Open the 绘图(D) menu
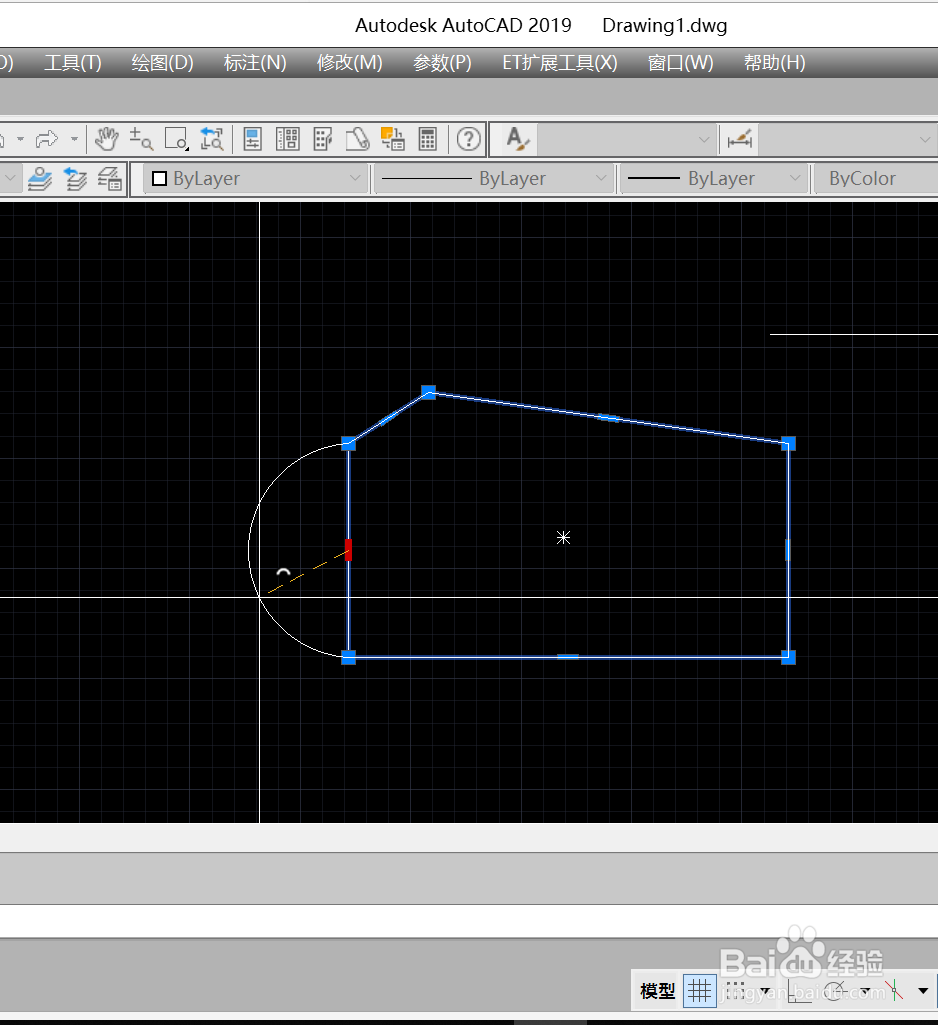The image size is (938, 1025). pos(163,63)
